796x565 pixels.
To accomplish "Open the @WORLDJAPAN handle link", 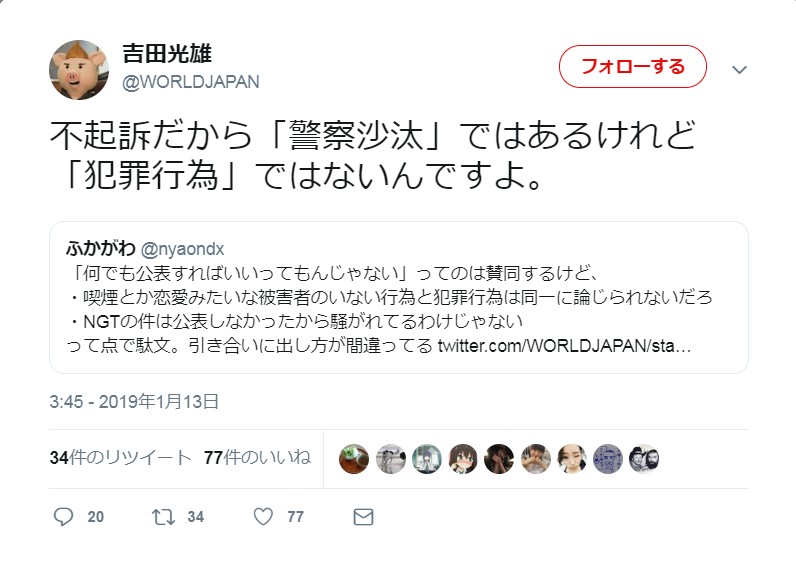I will 191,82.
